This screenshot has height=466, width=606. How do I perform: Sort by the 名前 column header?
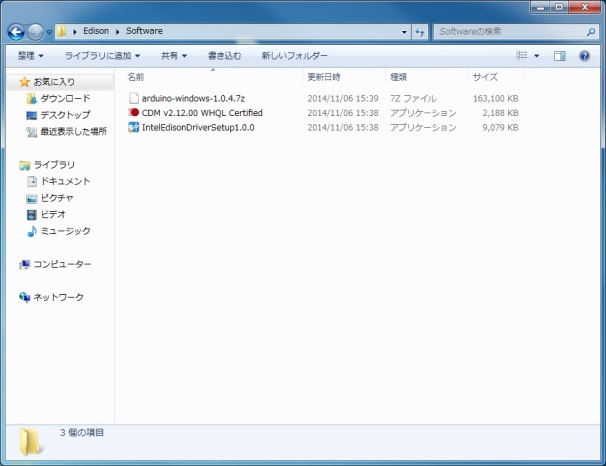coord(136,77)
